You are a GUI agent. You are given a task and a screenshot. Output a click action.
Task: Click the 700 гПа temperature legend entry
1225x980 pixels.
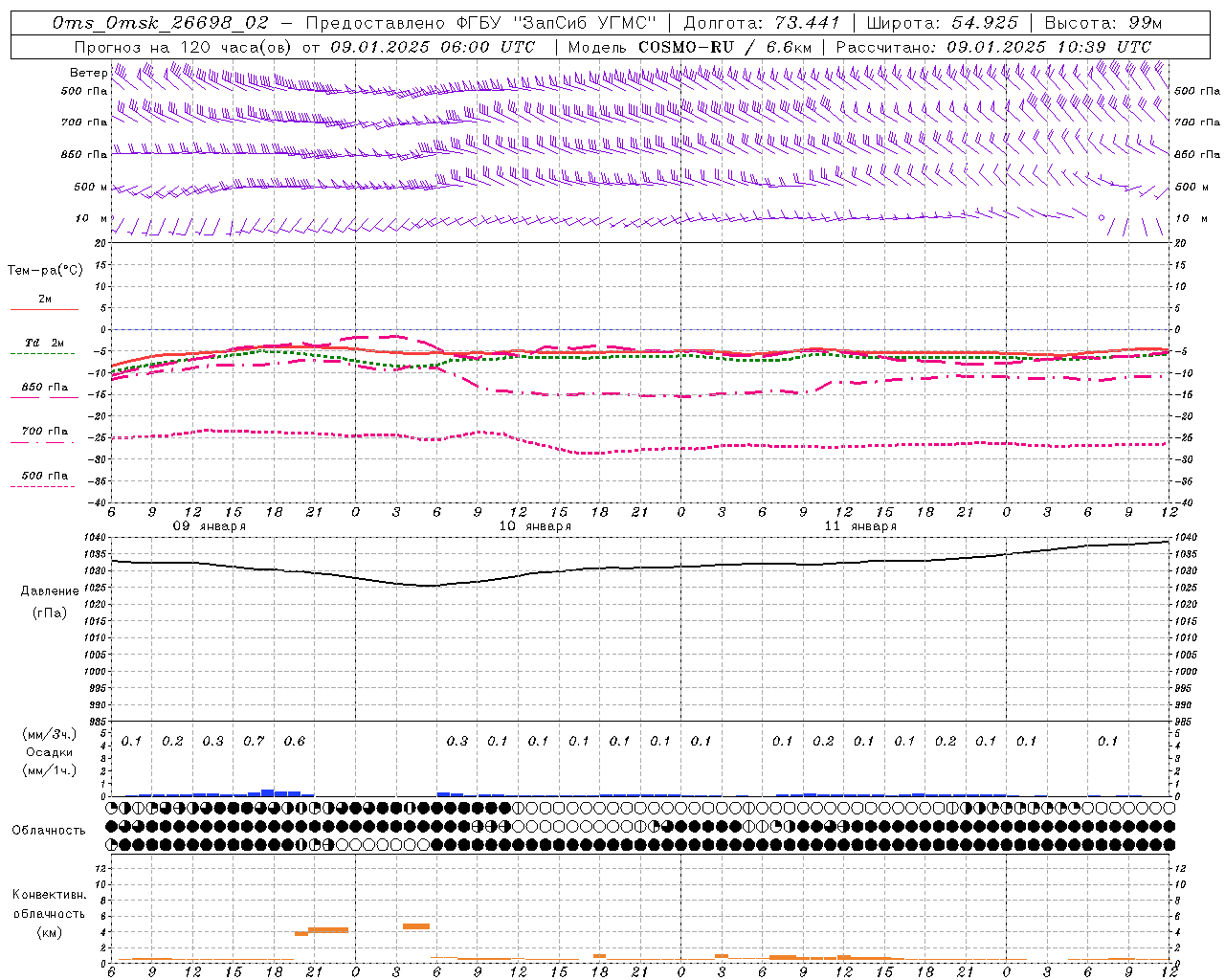(44, 432)
